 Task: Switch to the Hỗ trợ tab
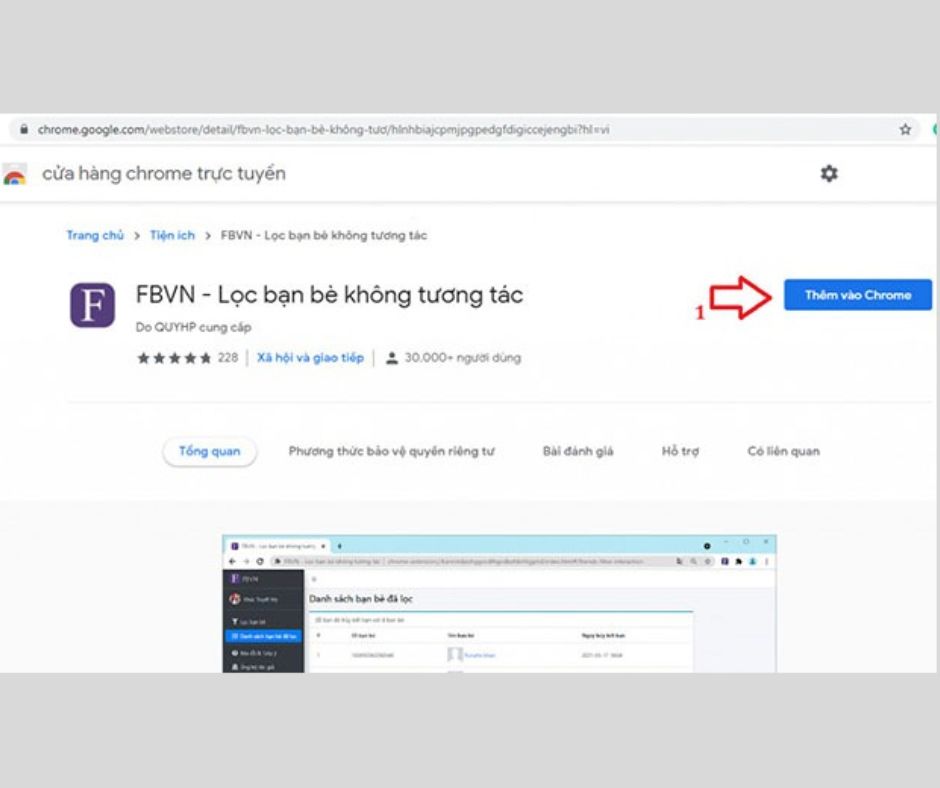coord(680,451)
